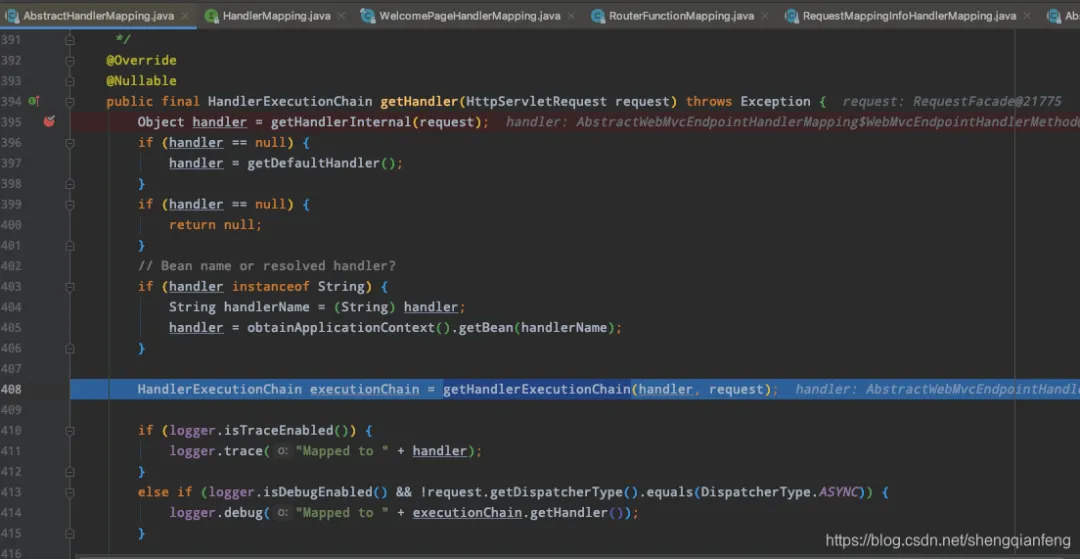Click the class icon on RouterFunctionMapping.java tab
The height and width of the screenshot is (559, 1080).
click(x=598, y=15)
